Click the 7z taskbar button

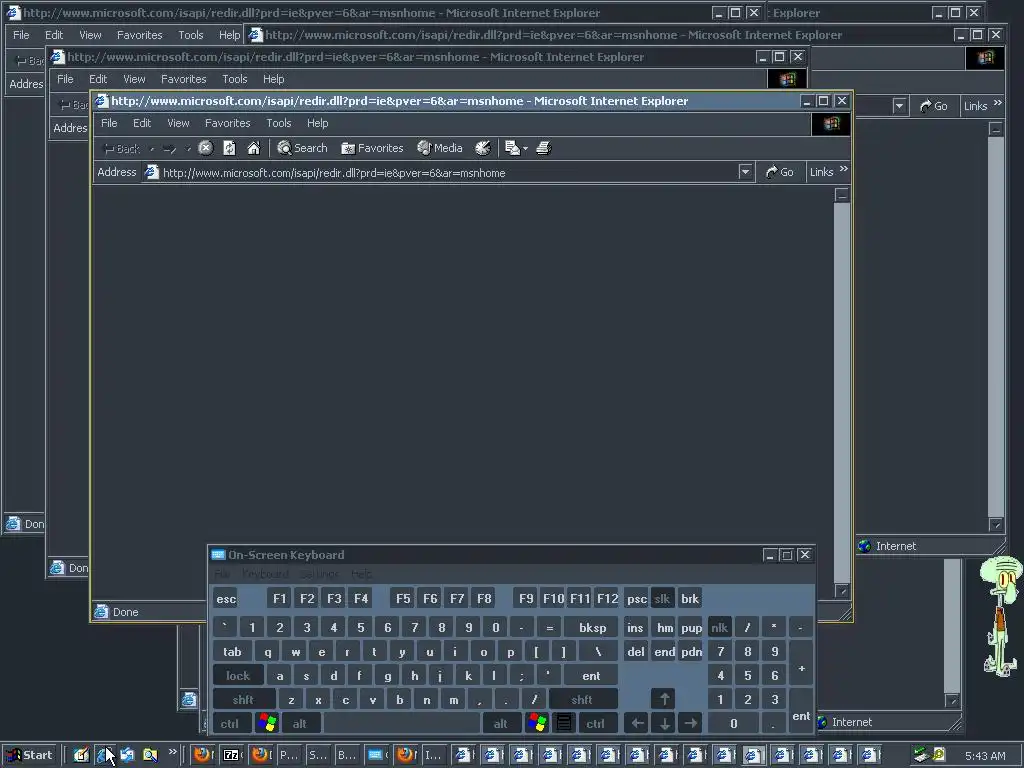[x=232, y=755]
